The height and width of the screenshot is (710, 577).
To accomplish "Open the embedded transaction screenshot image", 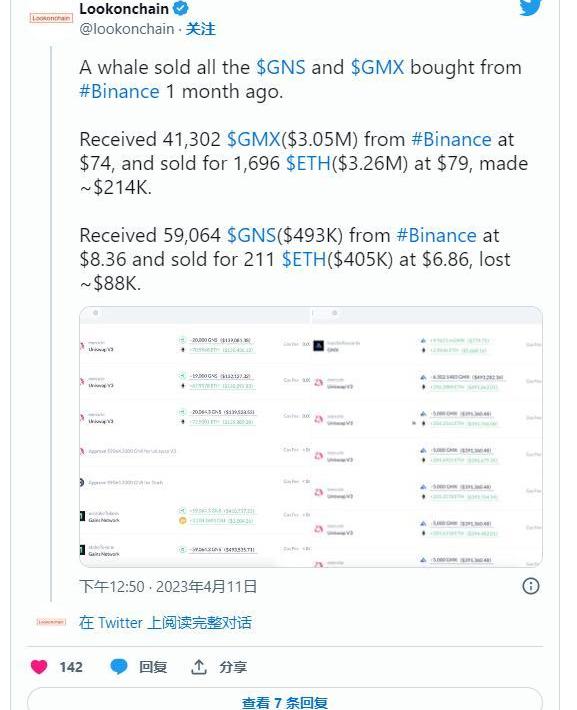I will tap(311, 437).
